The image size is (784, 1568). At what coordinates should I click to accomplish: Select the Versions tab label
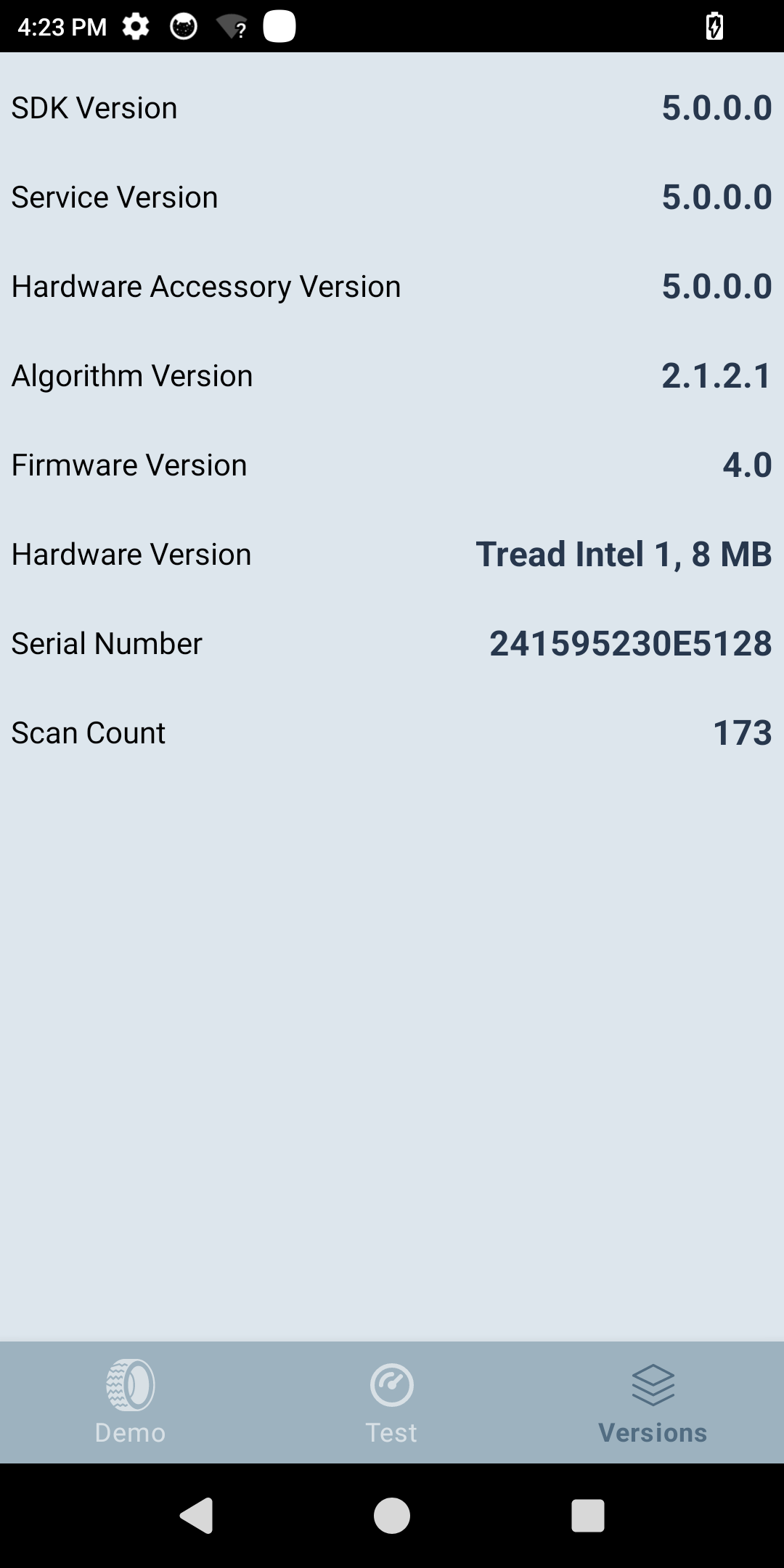(653, 1433)
